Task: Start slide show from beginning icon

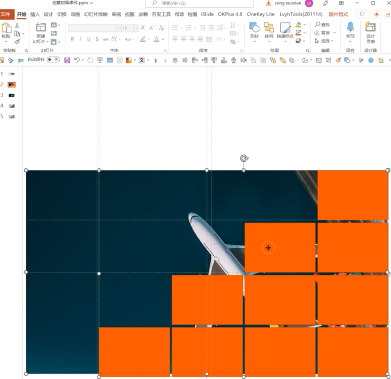Action: pyautogui.click(x=100, y=60)
